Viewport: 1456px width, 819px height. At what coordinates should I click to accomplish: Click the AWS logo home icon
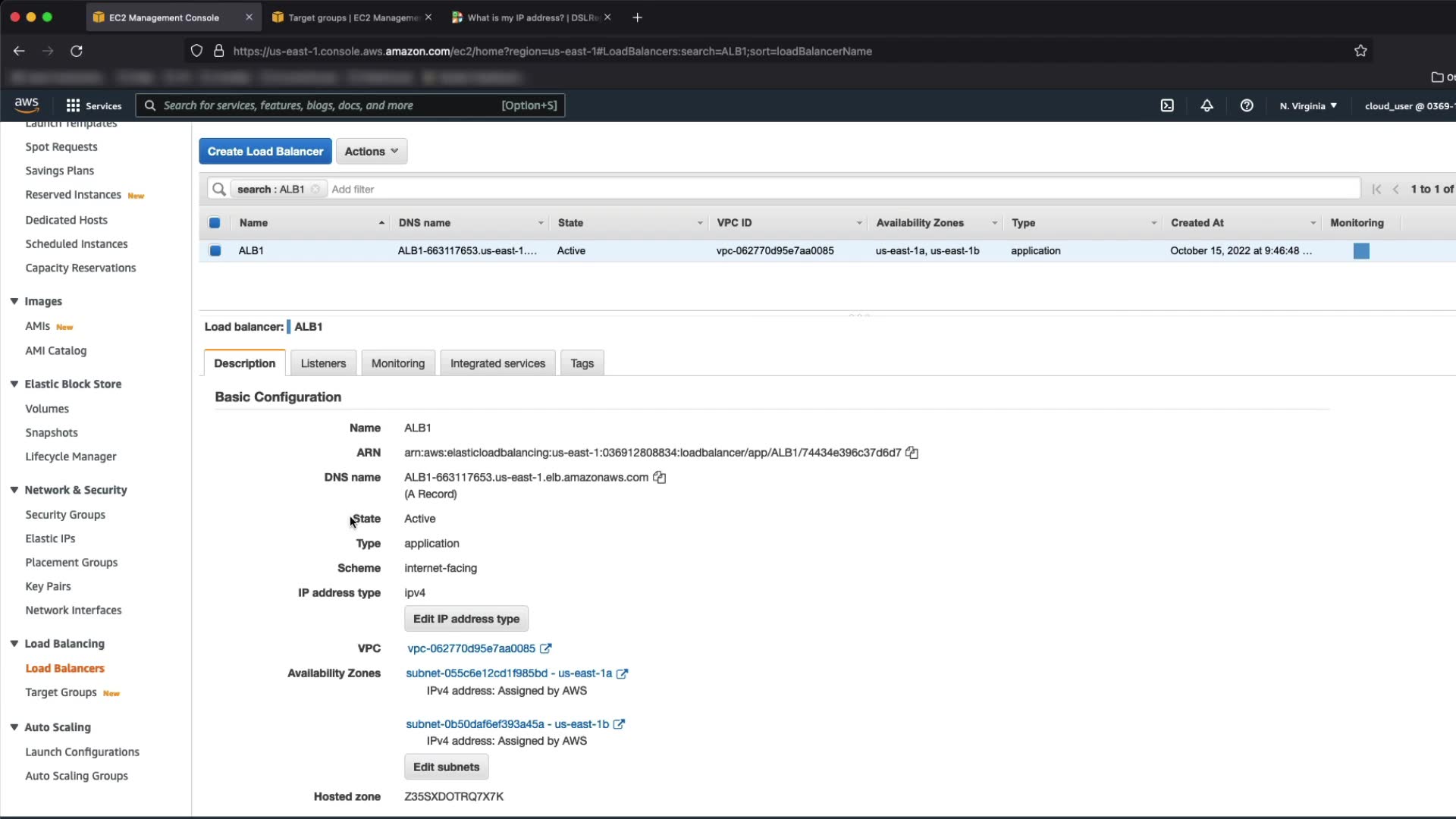coord(27,105)
